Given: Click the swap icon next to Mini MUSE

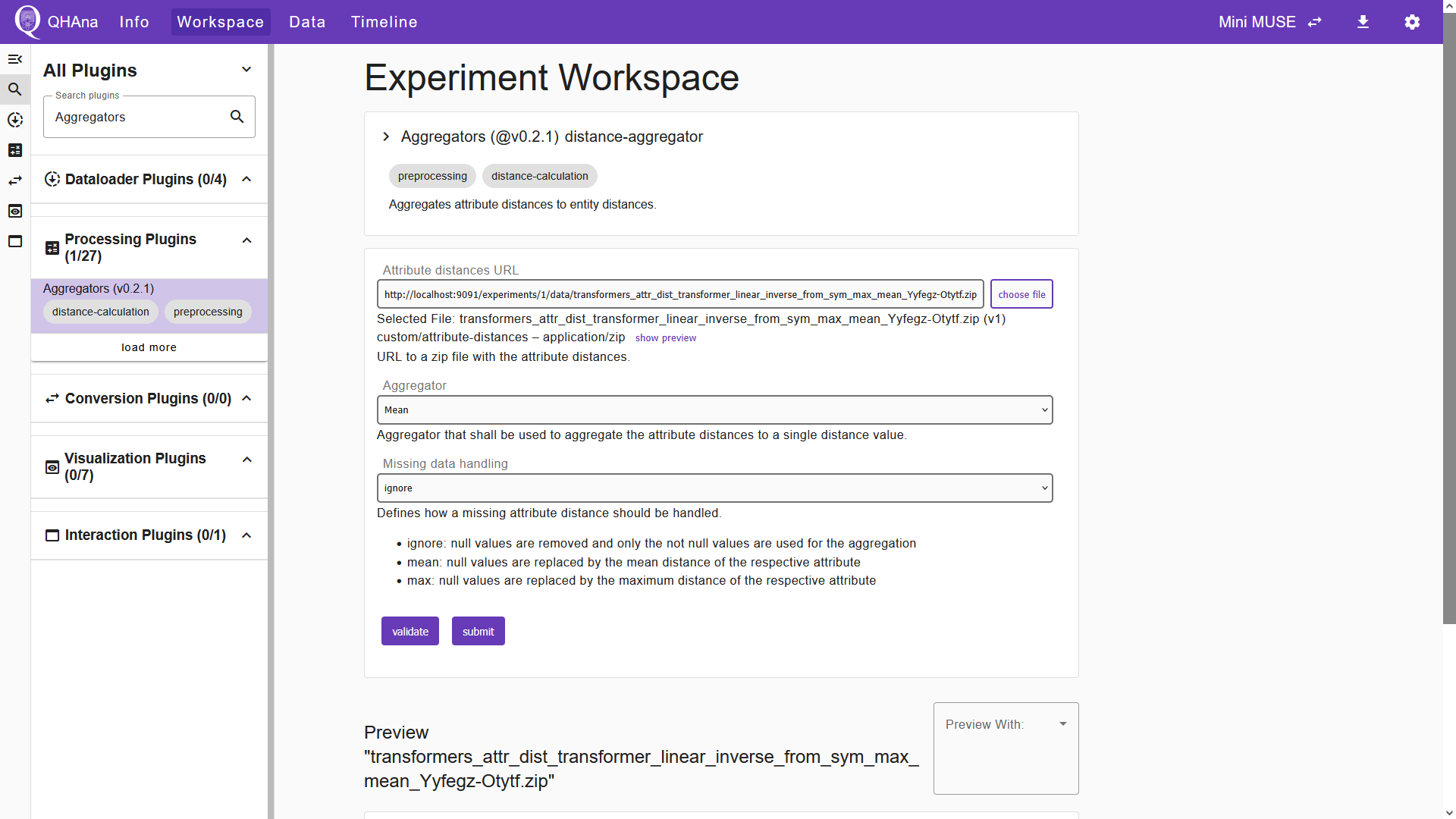Looking at the screenshot, I should (1315, 22).
